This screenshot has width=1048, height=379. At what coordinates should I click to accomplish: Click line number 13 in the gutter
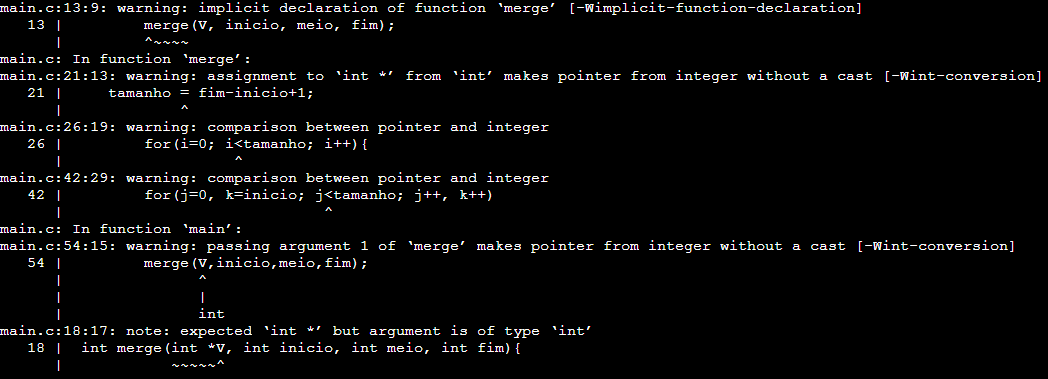pyautogui.click(x=36, y=25)
